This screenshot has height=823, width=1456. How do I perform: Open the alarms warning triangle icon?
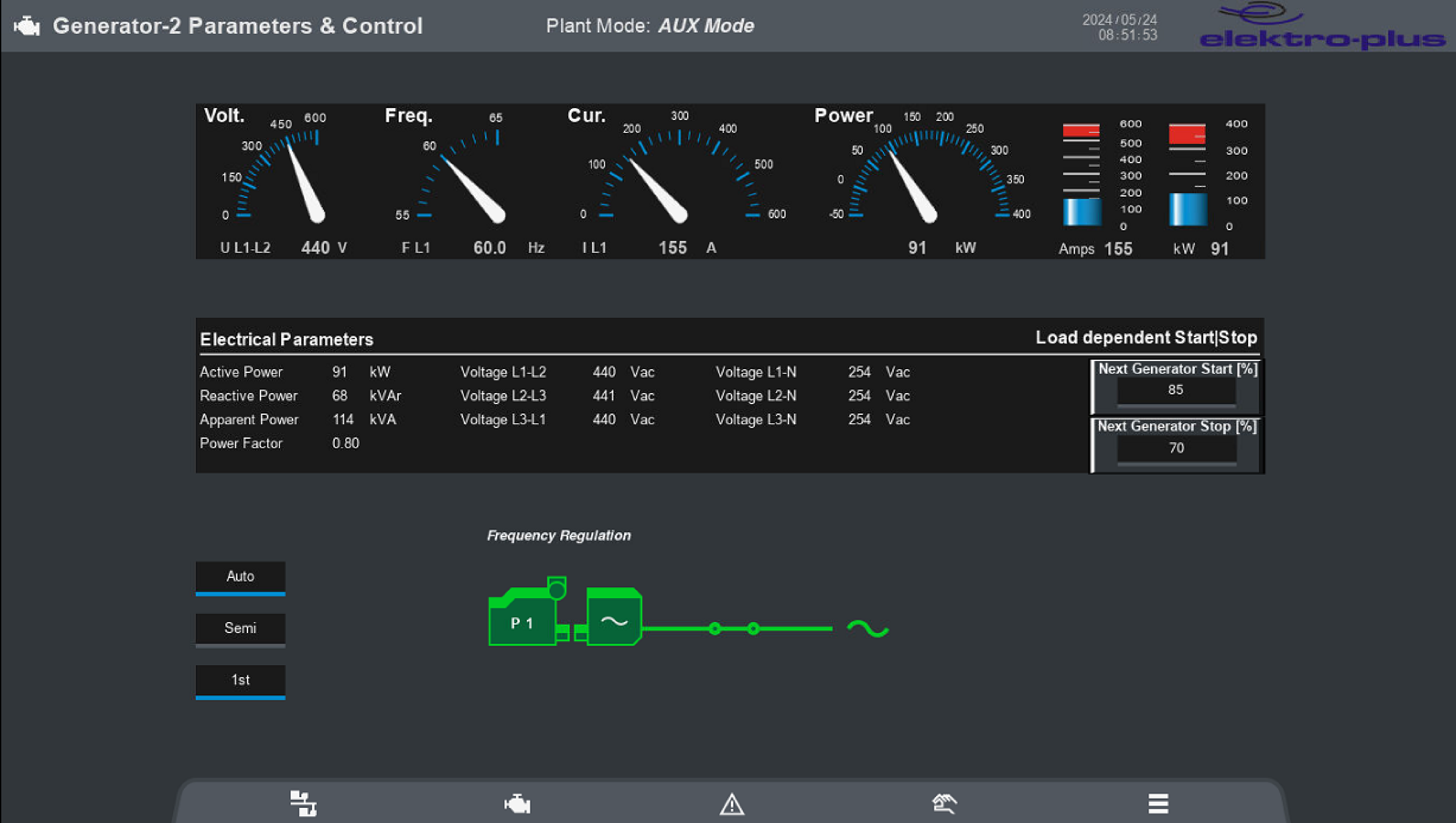(731, 803)
